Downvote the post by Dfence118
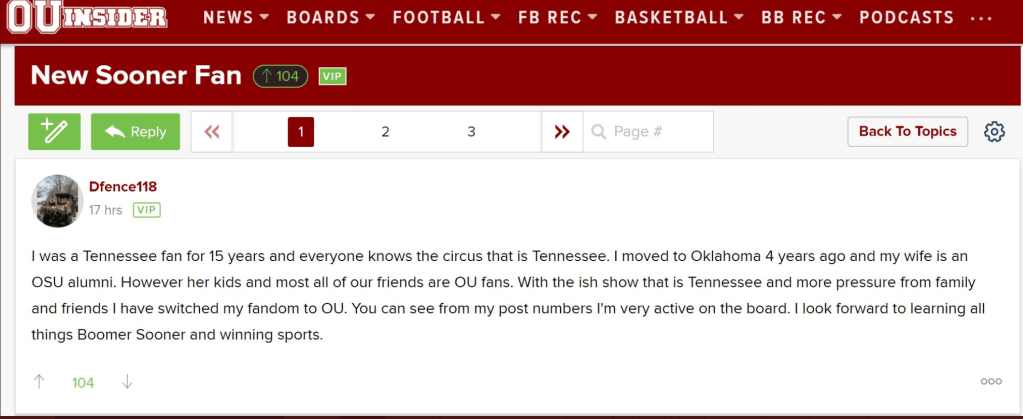The height and width of the screenshot is (419, 1023). (x=127, y=381)
